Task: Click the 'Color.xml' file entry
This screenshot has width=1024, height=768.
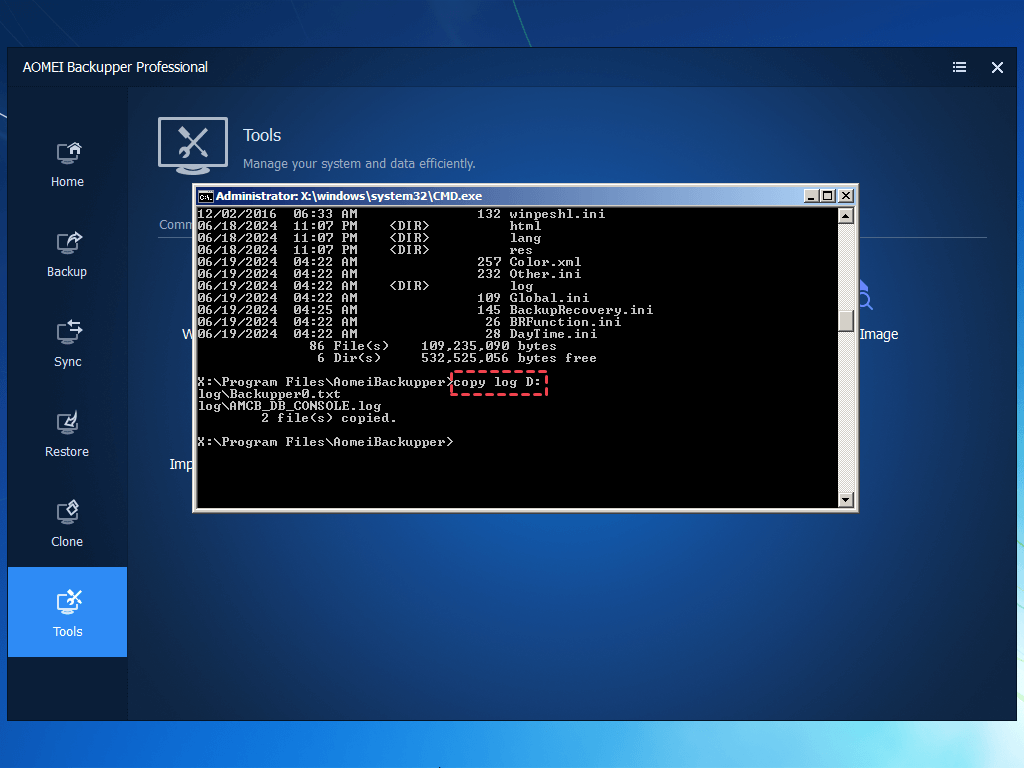Action: point(545,262)
